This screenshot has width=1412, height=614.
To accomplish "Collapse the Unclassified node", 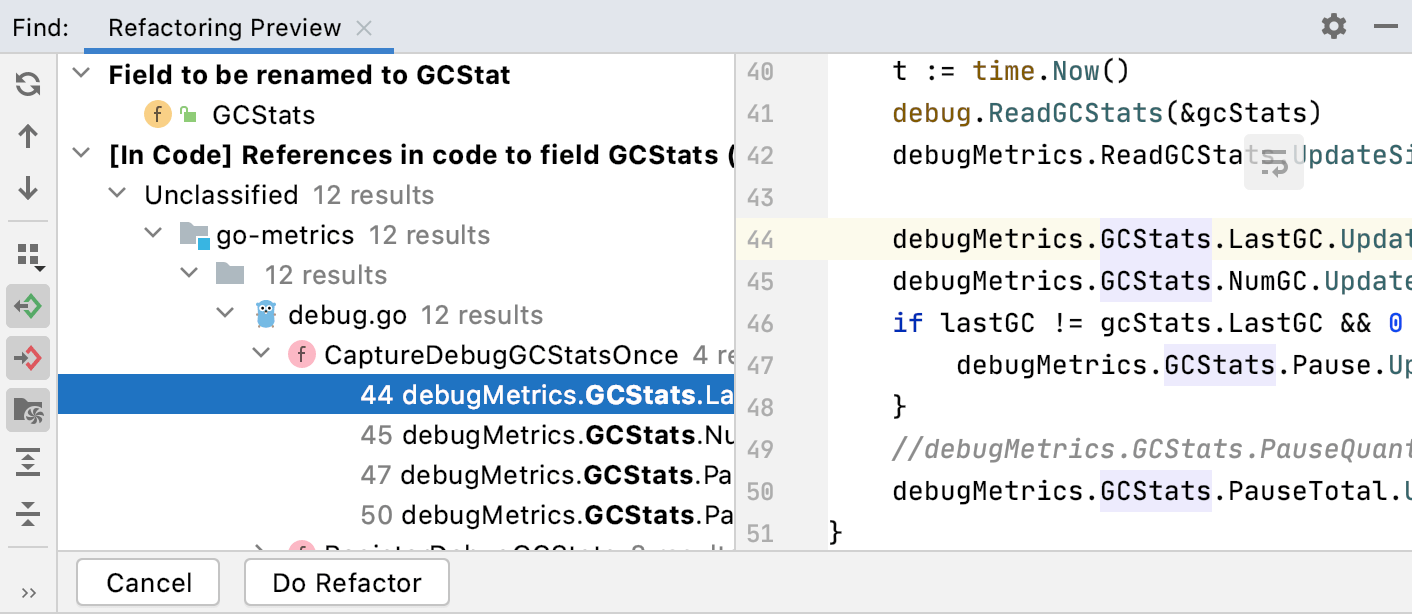I will coord(117,195).
